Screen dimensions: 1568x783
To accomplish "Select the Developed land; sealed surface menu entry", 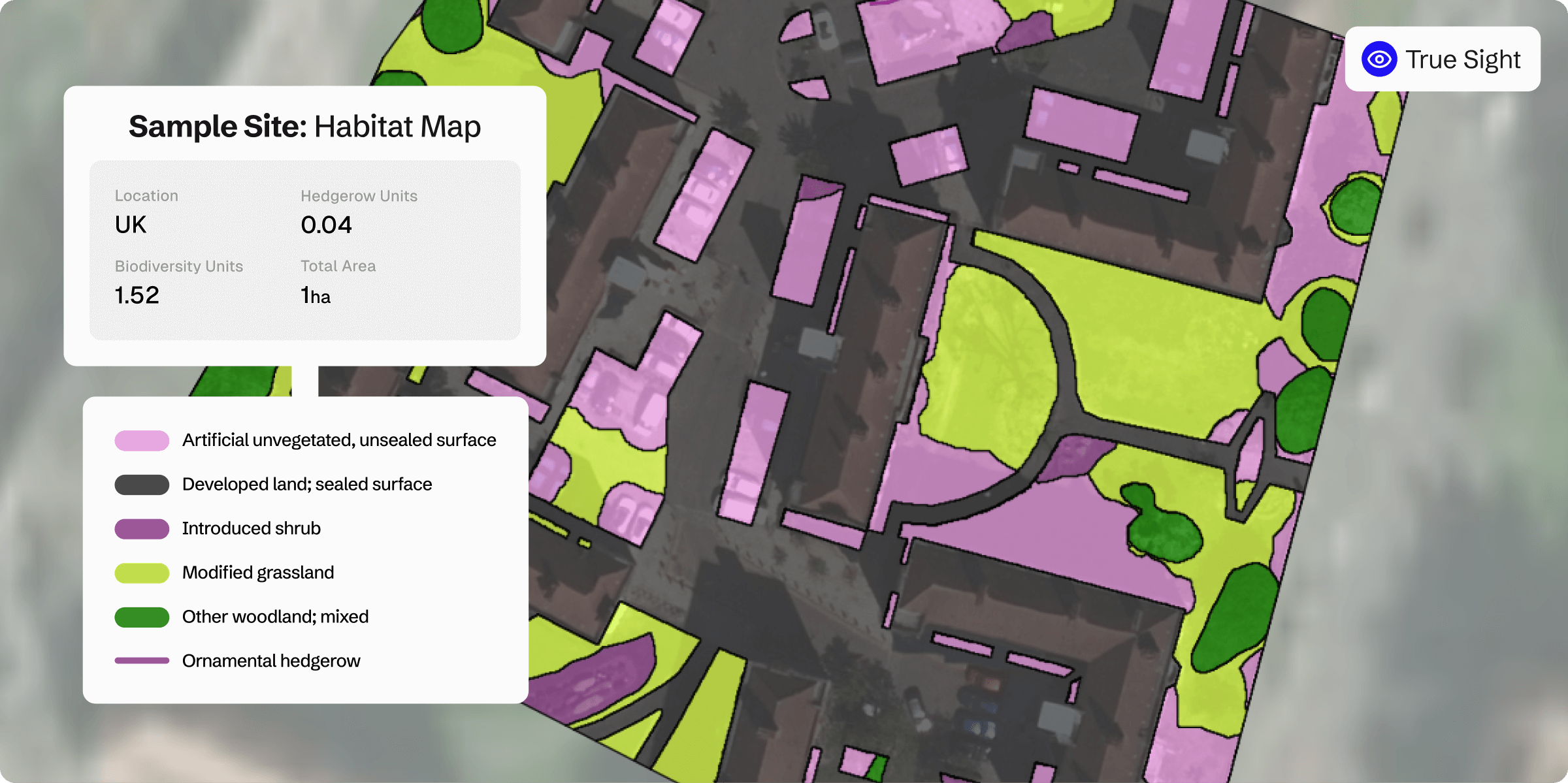I will [307, 484].
